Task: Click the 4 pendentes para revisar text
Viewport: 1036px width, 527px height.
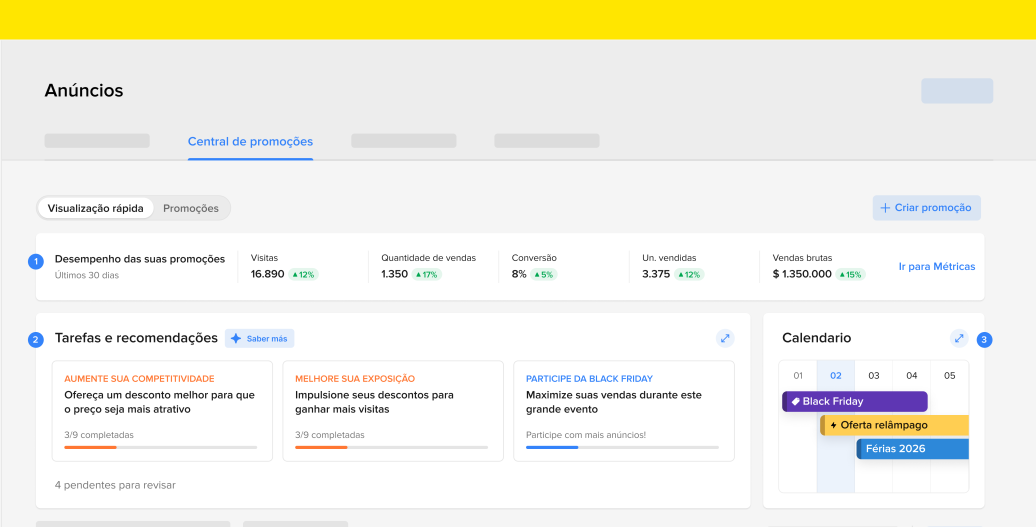Action: click(x=116, y=485)
